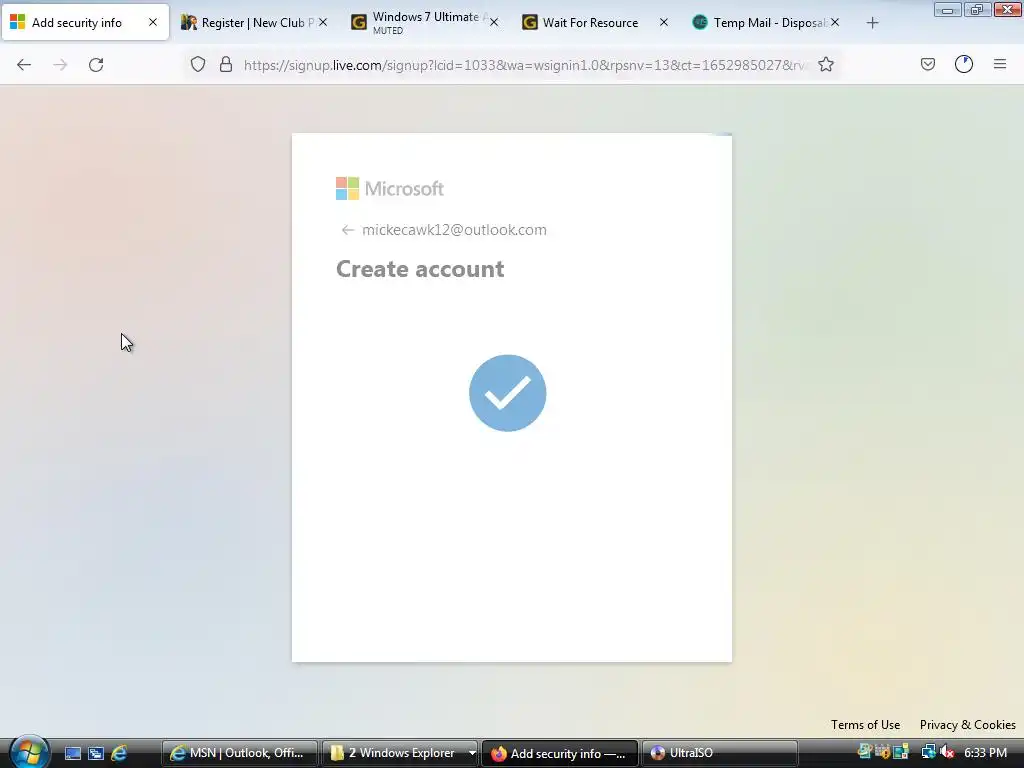Open Firefox account circle icon
The width and height of the screenshot is (1024, 768).
coord(964,64)
